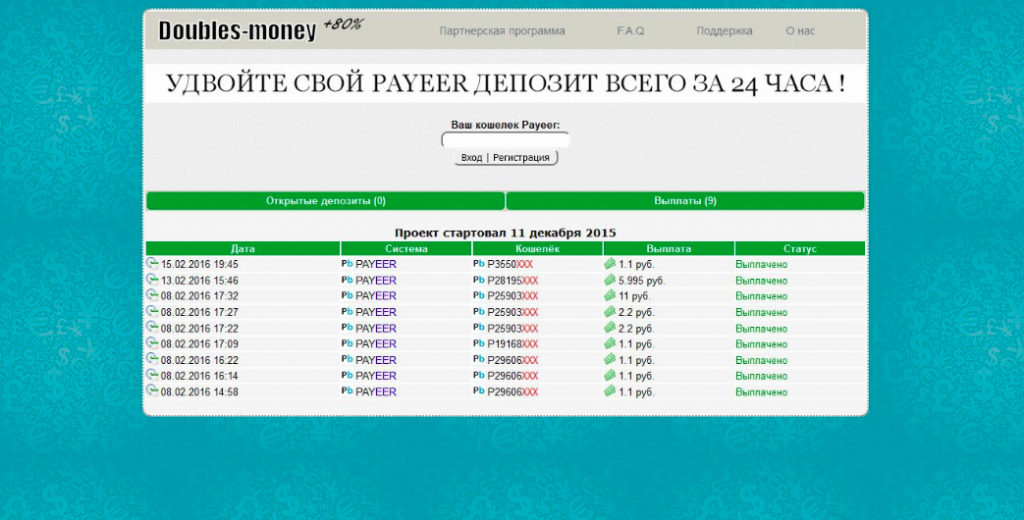Viewport: 1024px width, 520px height.
Task: Go to the Поддержка page
Action: click(x=724, y=31)
